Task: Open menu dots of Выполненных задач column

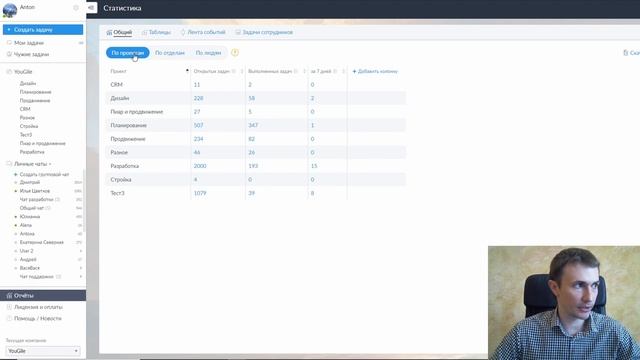Action: [x=304, y=71]
